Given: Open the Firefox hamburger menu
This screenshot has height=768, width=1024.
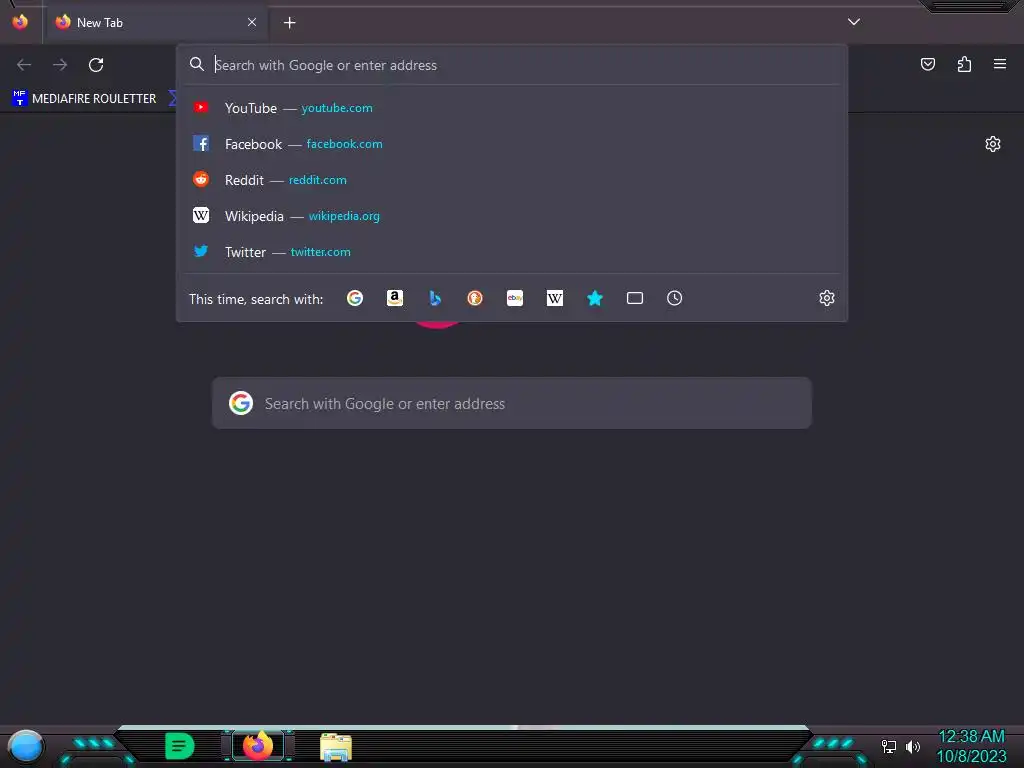Looking at the screenshot, I should click(999, 64).
